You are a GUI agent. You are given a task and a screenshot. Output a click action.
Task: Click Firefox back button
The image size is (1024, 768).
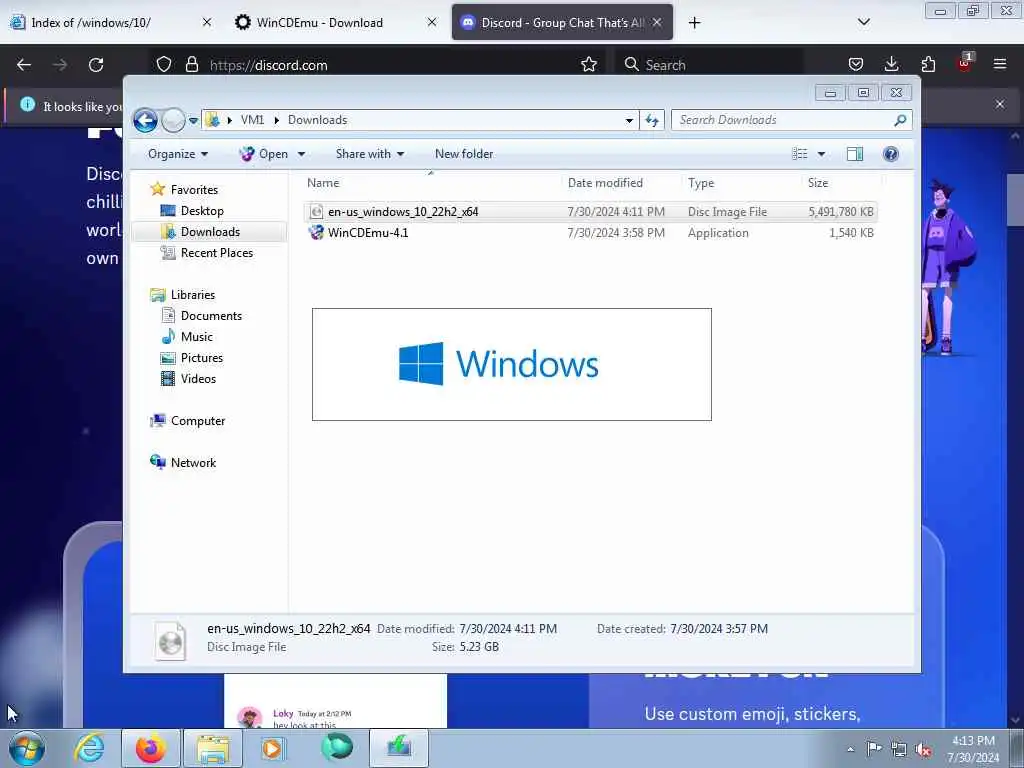[x=24, y=65]
